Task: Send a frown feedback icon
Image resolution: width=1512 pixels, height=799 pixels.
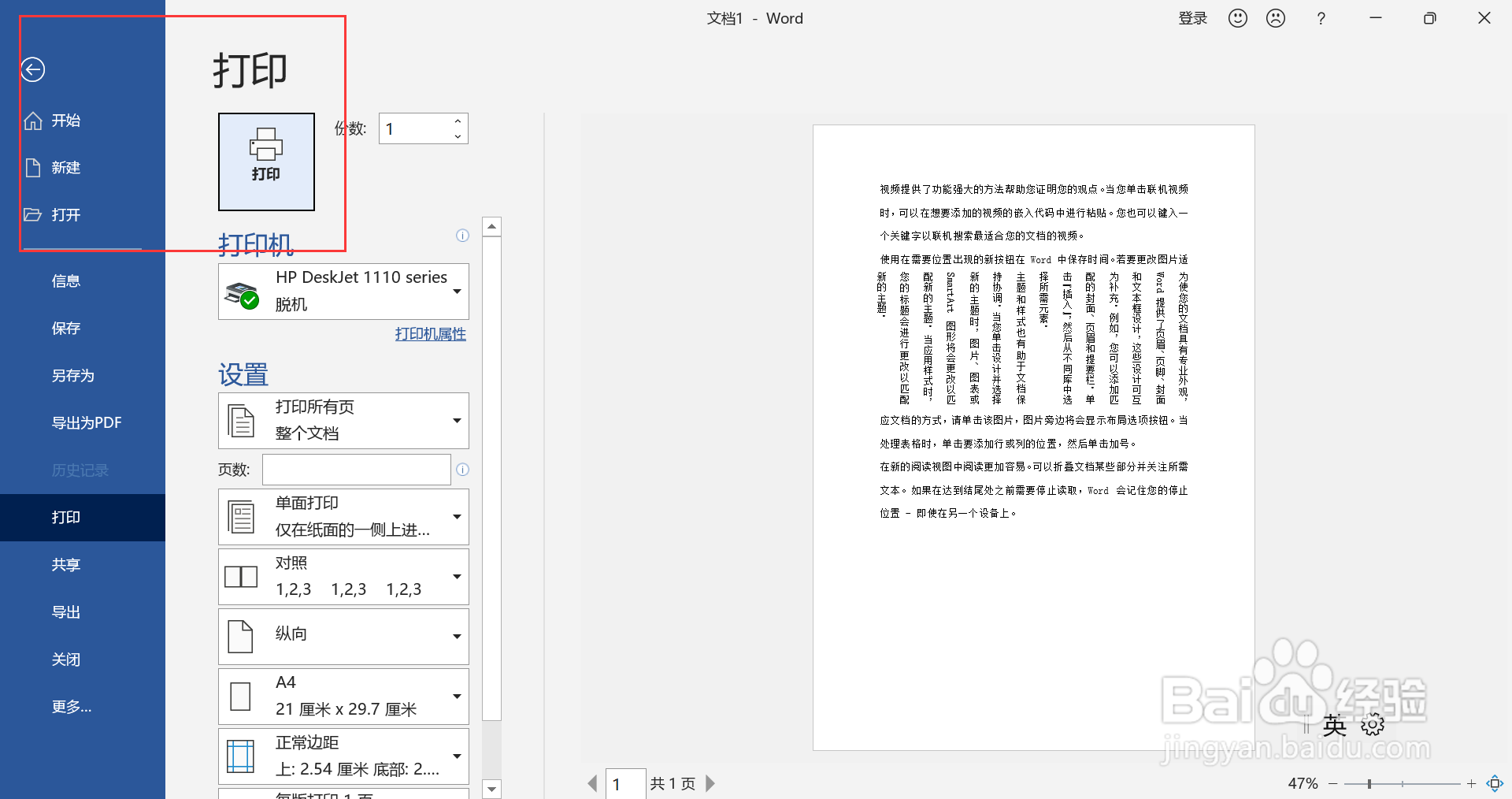Action: pyautogui.click(x=1276, y=18)
